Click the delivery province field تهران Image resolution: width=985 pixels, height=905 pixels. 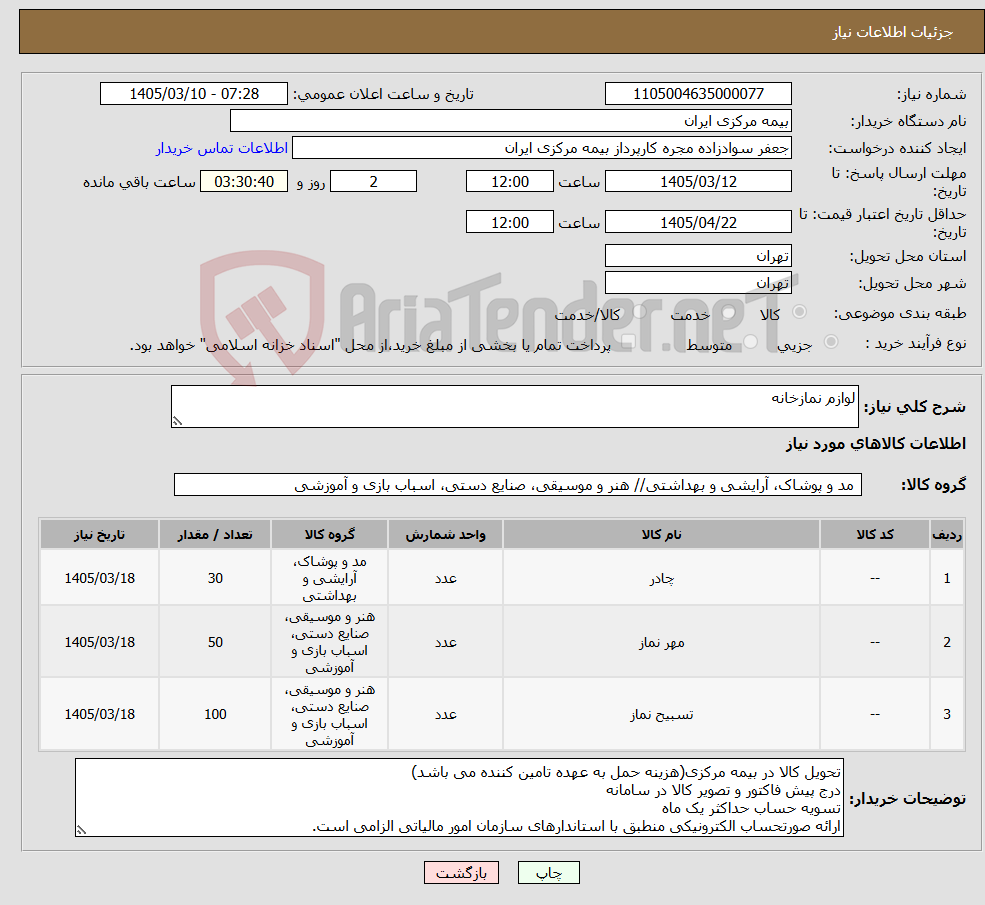[698, 256]
